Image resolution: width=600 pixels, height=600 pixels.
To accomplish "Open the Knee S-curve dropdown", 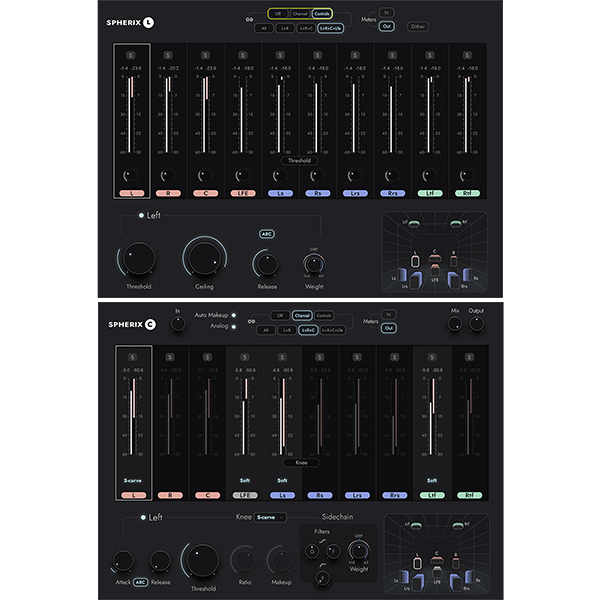I will pos(270,518).
